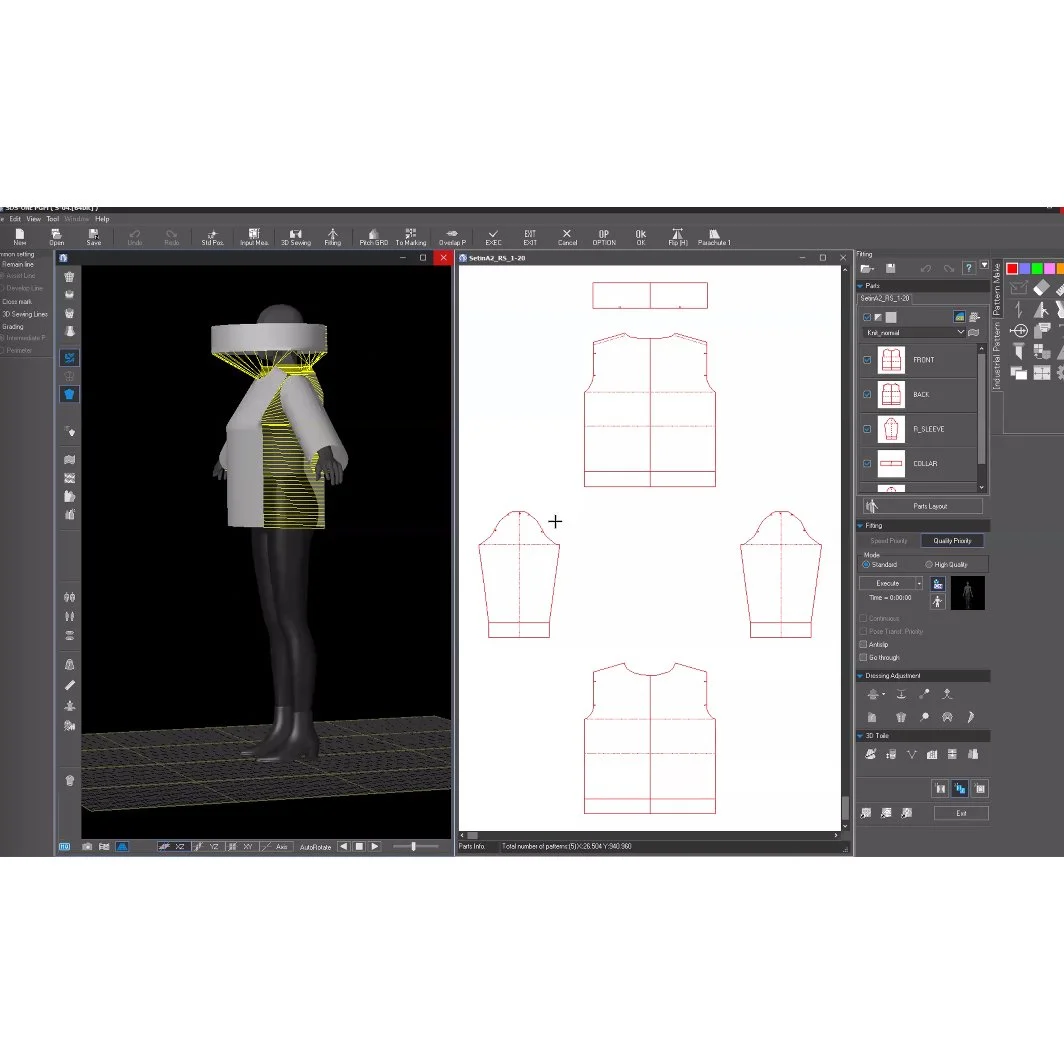Stop AutoRotate with the stop button
1064x1064 pixels.
point(360,846)
